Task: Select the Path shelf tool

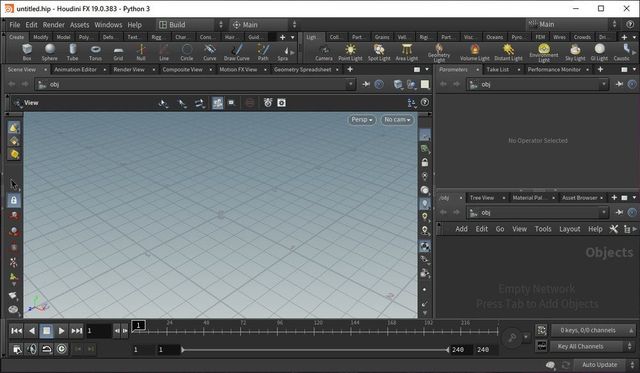Action: [x=263, y=52]
